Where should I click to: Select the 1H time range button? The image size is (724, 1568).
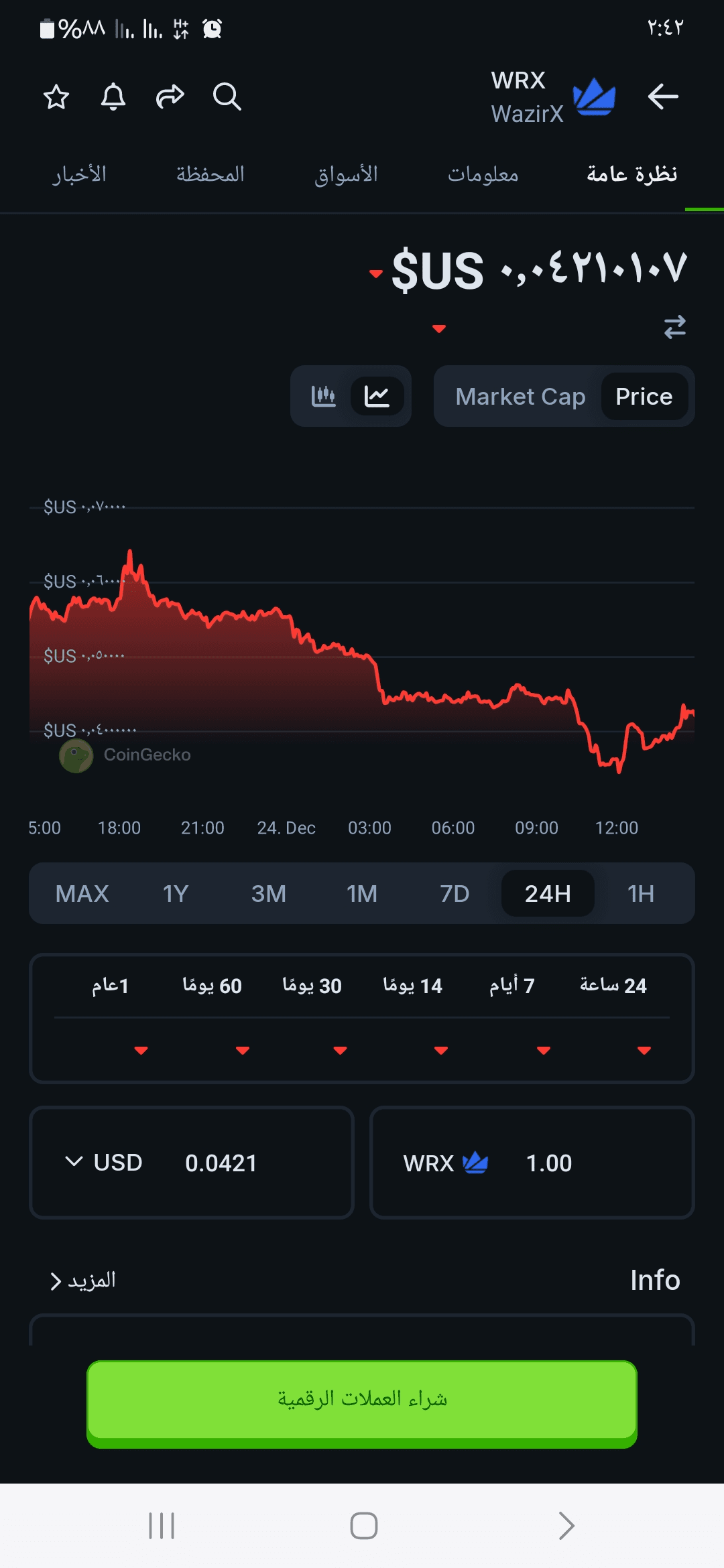click(640, 894)
